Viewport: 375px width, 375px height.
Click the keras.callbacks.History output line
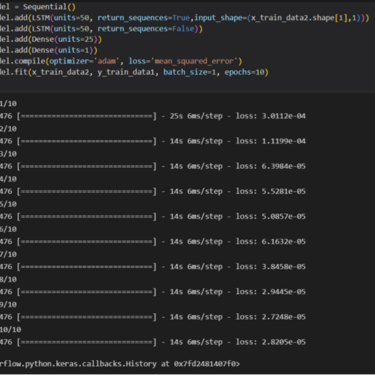(120, 364)
